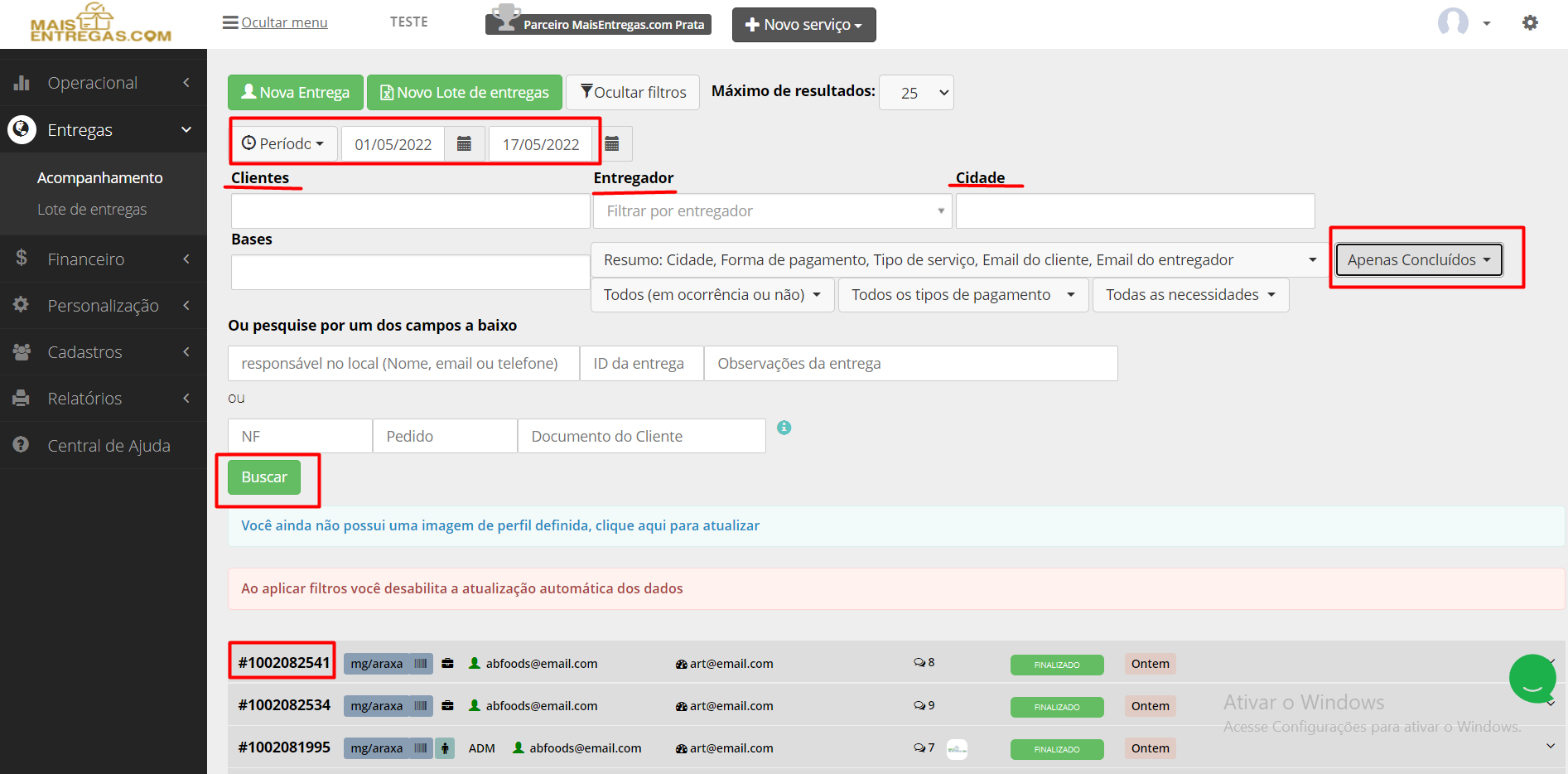Expand the Operacional sidebar menu
The height and width of the screenshot is (774, 1568).
(x=104, y=83)
